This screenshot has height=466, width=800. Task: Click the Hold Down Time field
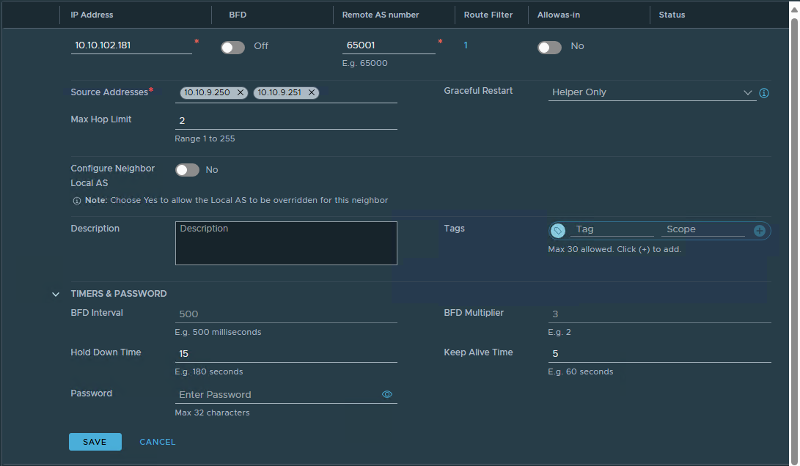click(285, 354)
